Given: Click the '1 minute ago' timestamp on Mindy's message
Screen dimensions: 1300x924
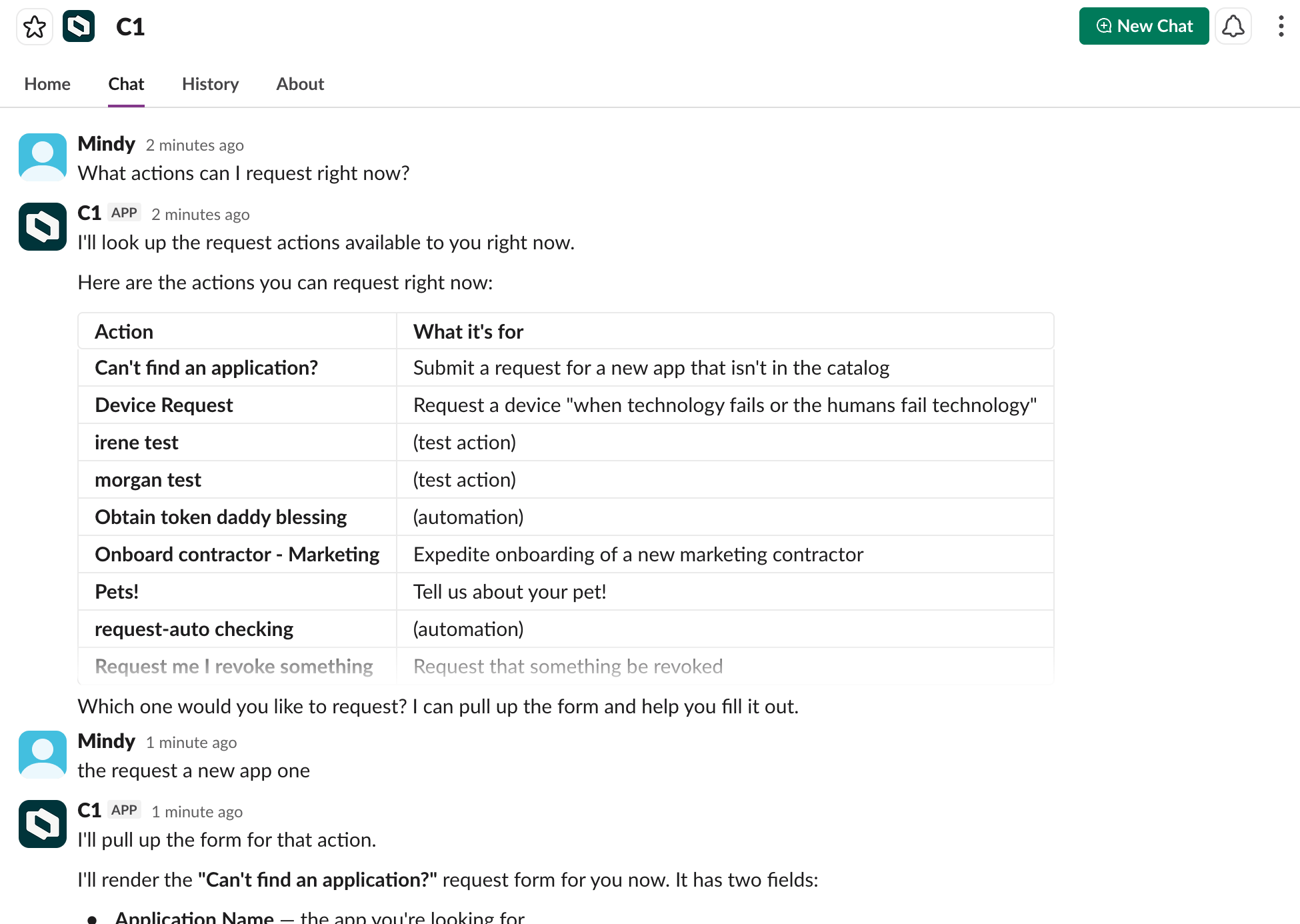Looking at the screenshot, I should (x=191, y=743).
